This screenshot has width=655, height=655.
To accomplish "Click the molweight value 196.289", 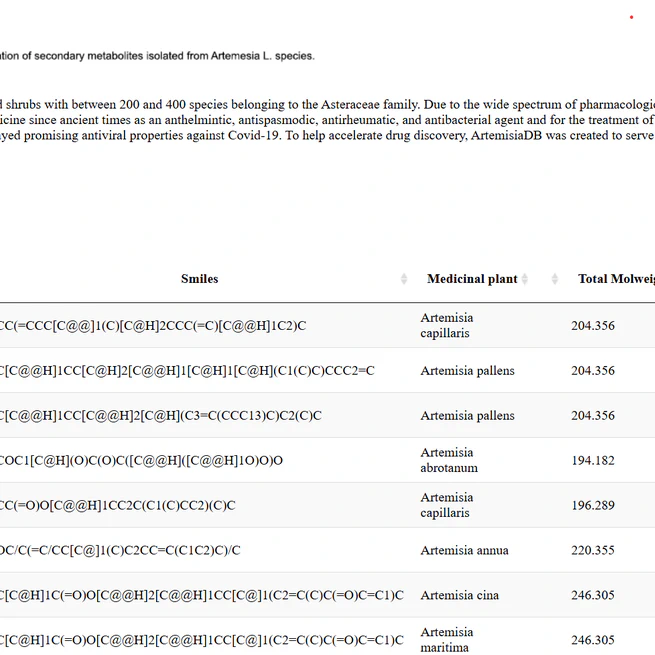I will tap(593, 506).
